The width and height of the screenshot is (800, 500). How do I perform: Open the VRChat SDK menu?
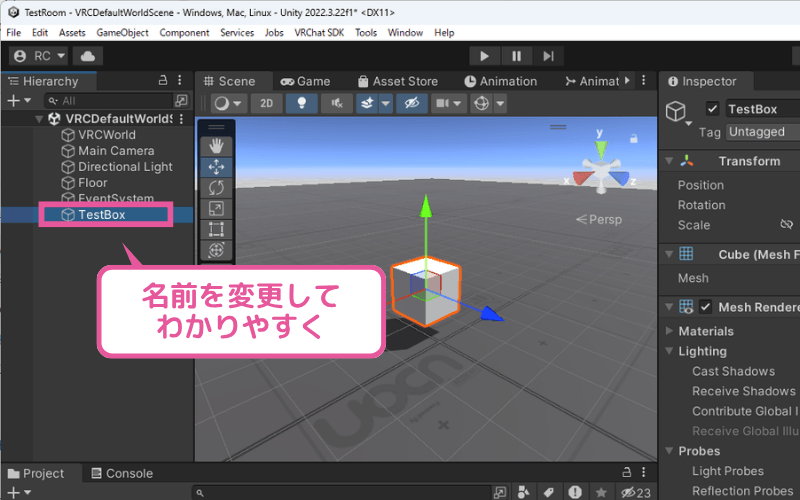(x=319, y=33)
